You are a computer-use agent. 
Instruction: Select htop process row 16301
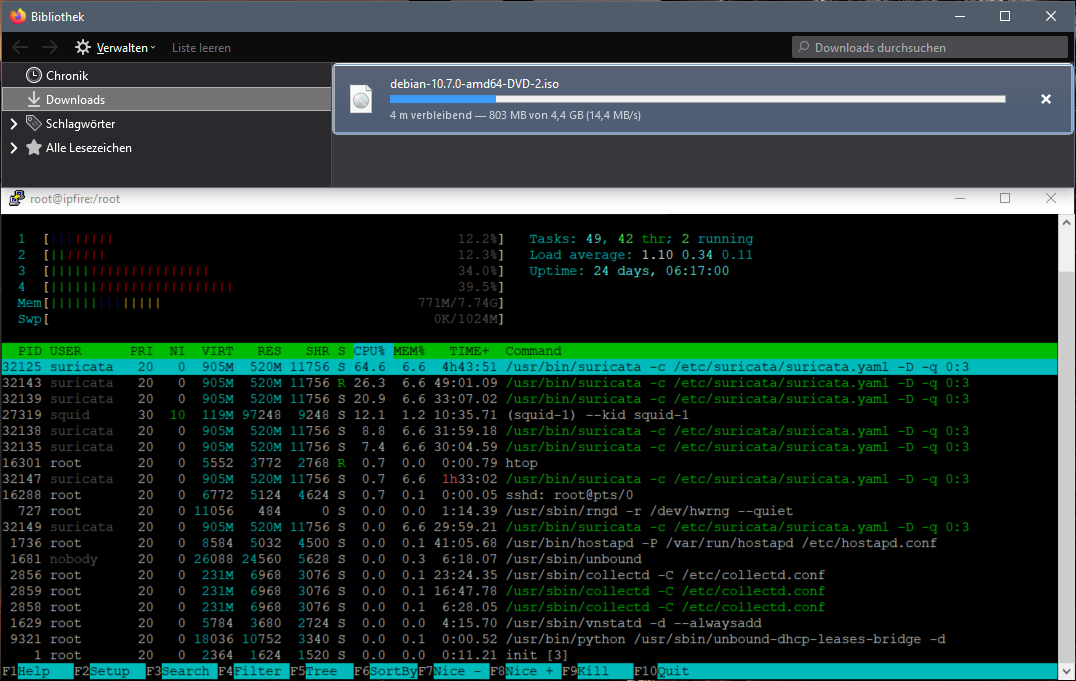pyautogui.click(x=529, y=463)
